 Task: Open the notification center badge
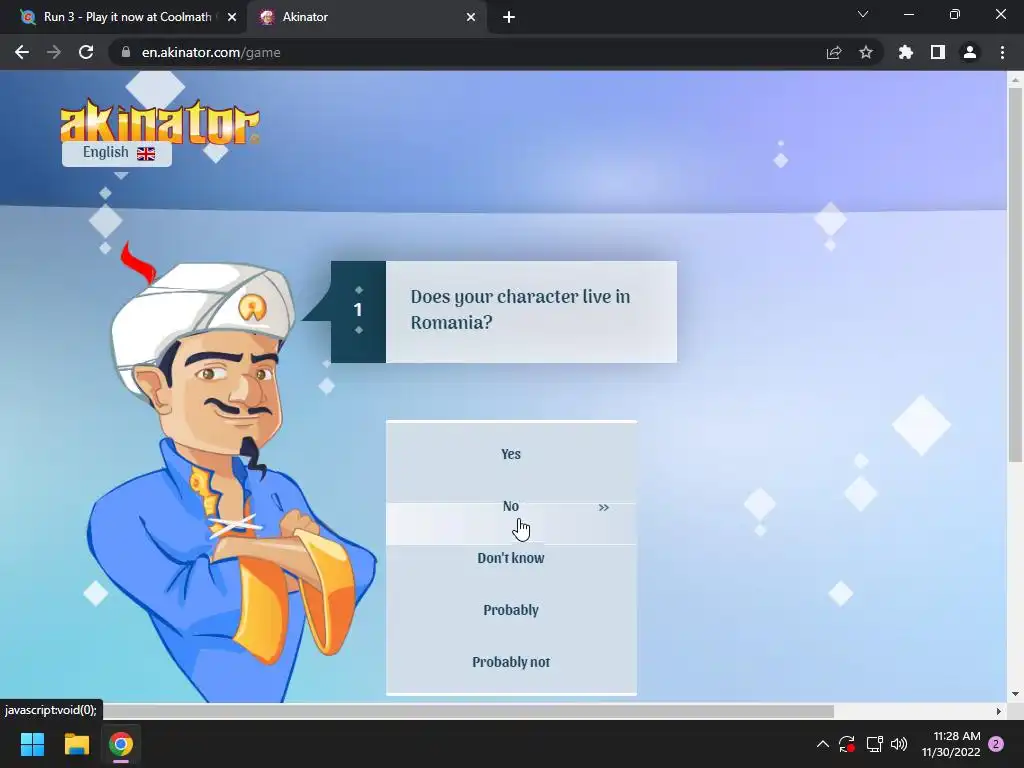pos(996,744)
